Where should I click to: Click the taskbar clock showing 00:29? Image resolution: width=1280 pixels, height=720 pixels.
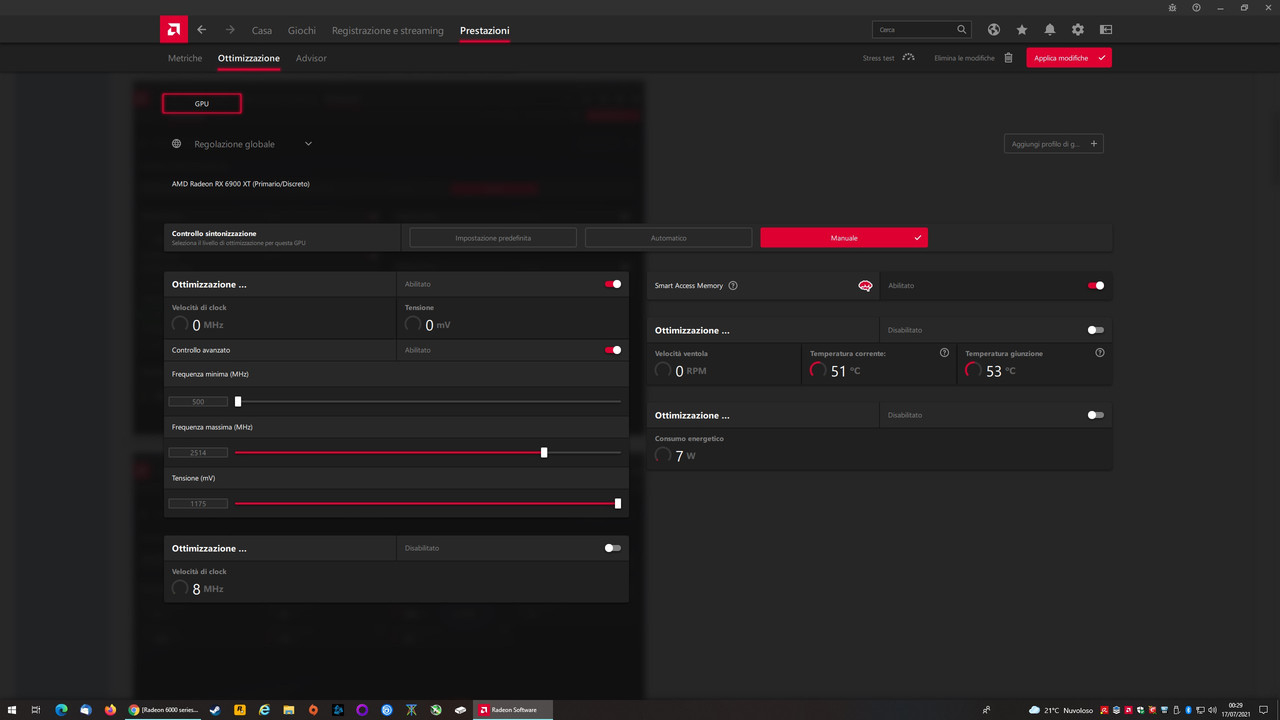tap(1236, 710)
